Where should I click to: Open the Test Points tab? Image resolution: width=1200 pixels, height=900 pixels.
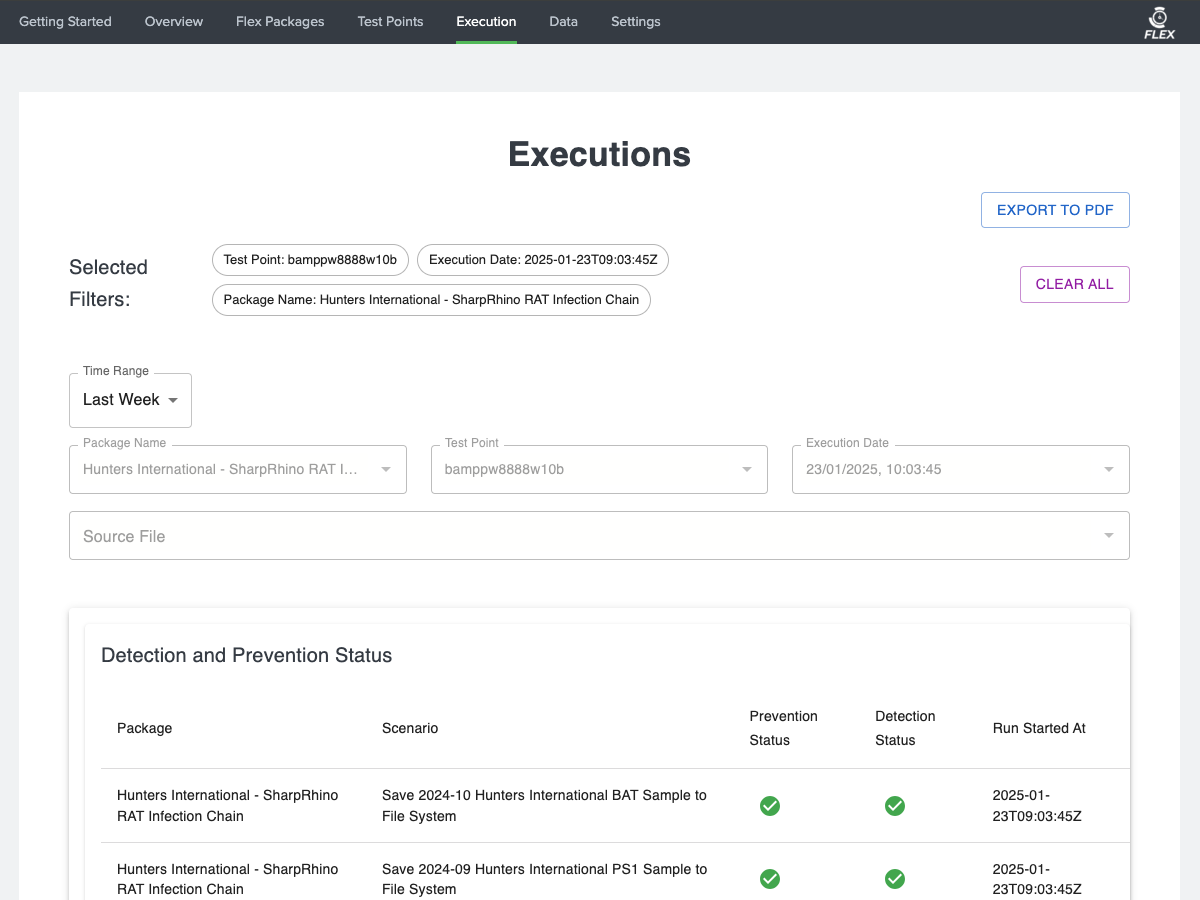point(390,21)
